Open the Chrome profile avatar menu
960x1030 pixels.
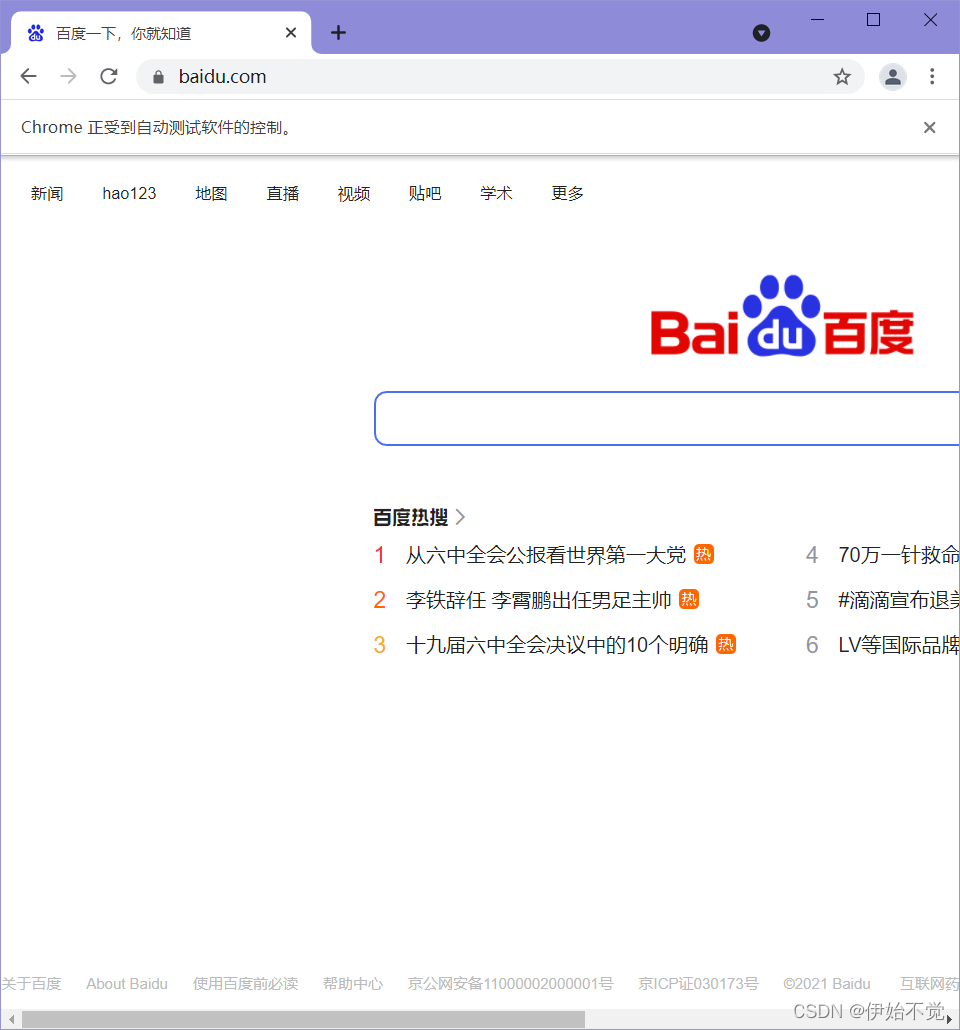coord(892,77)
